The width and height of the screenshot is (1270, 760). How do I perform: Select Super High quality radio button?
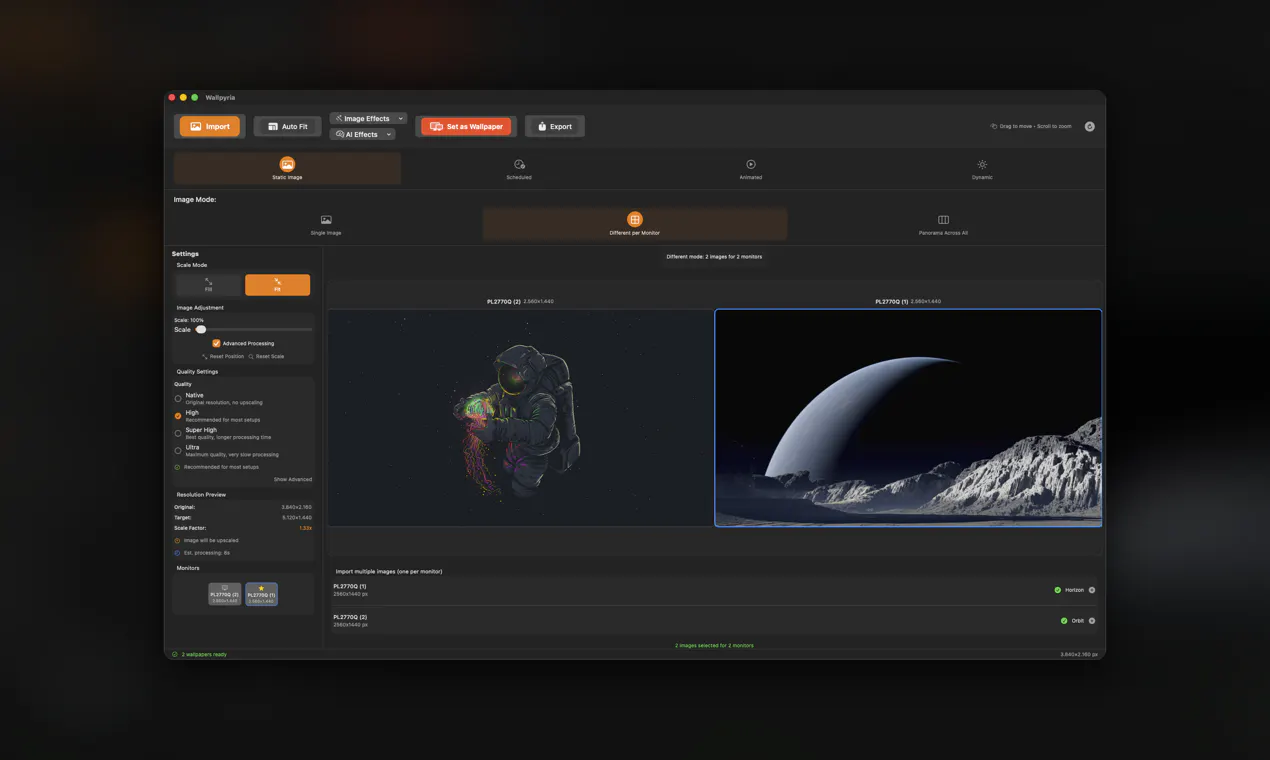pos(178,433)
